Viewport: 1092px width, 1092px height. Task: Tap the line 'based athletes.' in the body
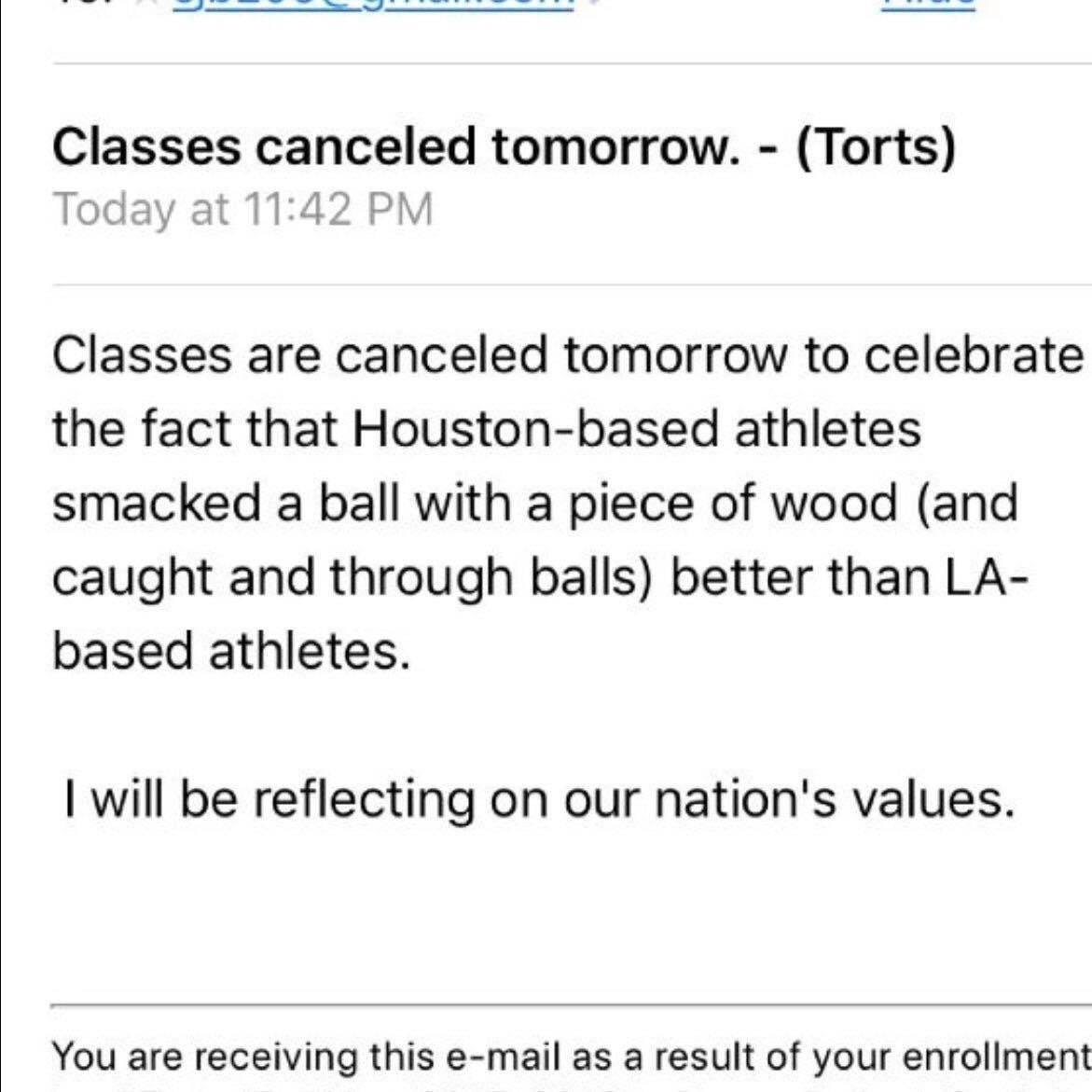pos(231,651)
